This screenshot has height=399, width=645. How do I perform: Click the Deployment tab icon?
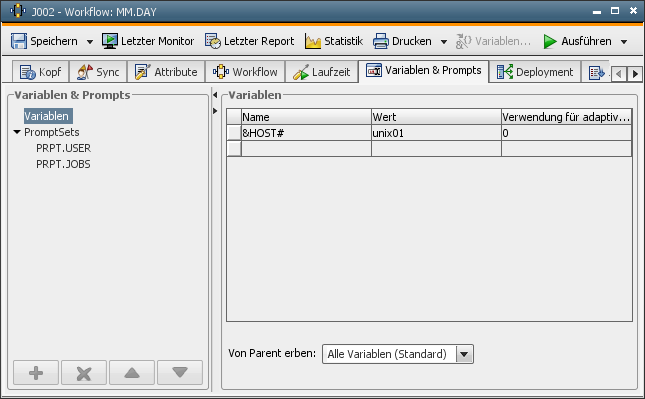point(505,72)
